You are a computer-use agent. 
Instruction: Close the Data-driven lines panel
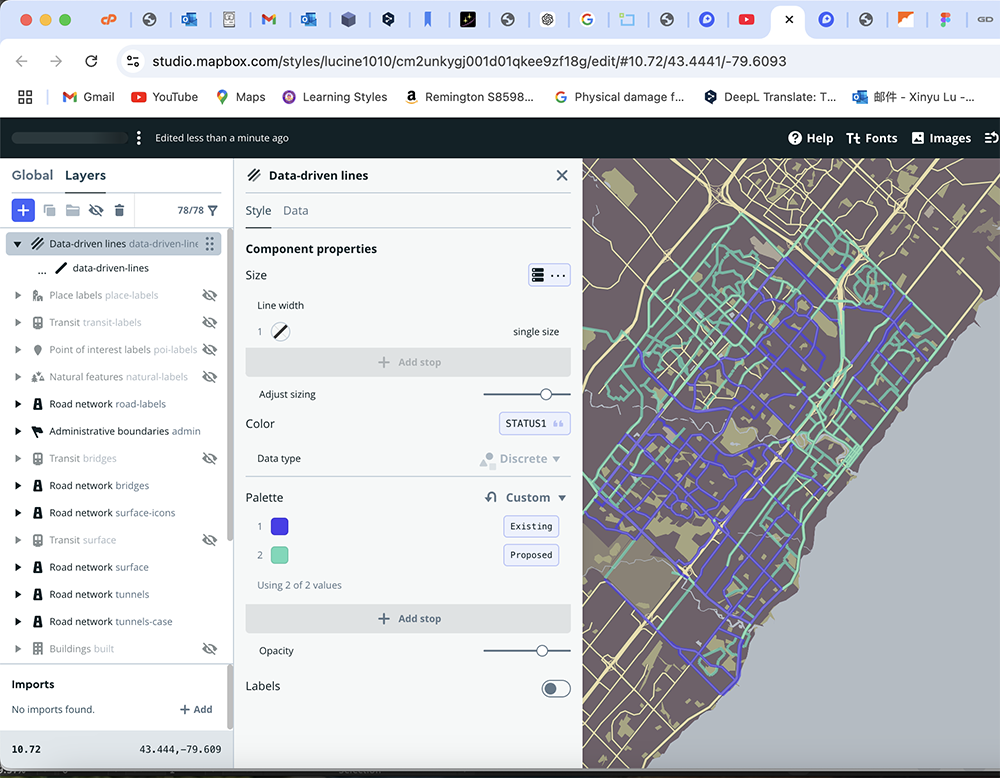[x=562, y=175]
